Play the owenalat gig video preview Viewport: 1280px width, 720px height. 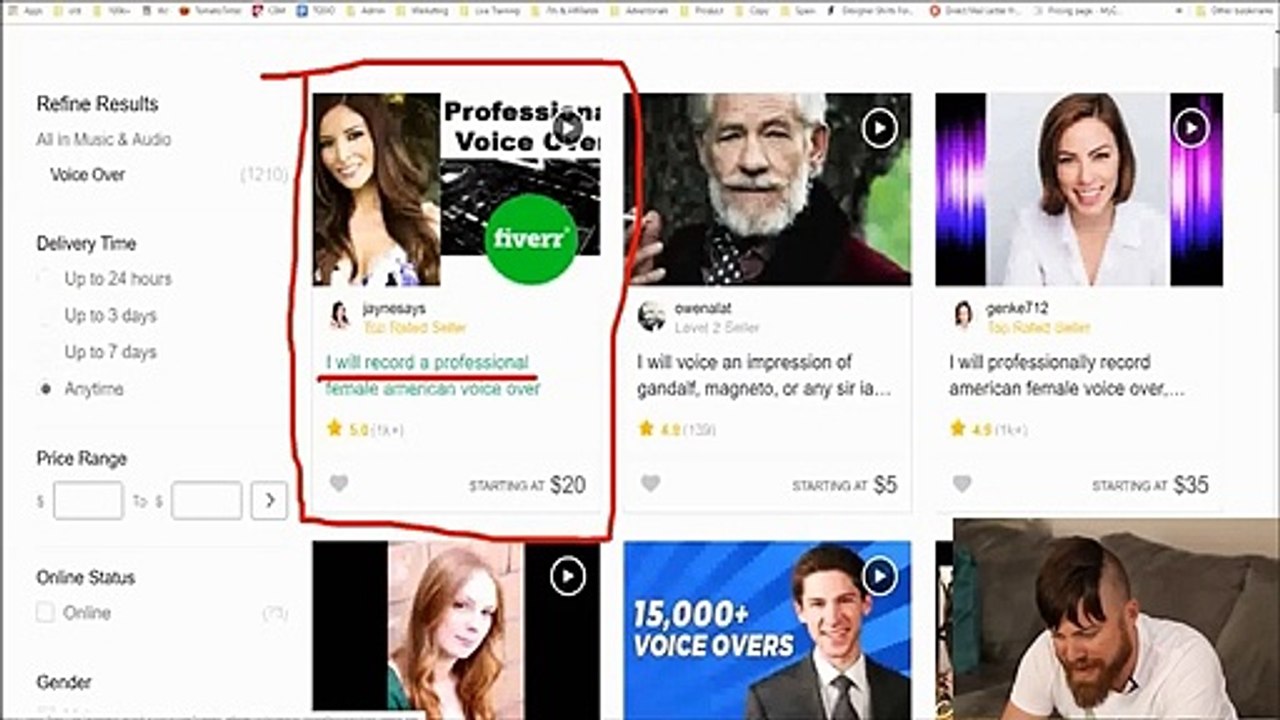coord(879,128)
